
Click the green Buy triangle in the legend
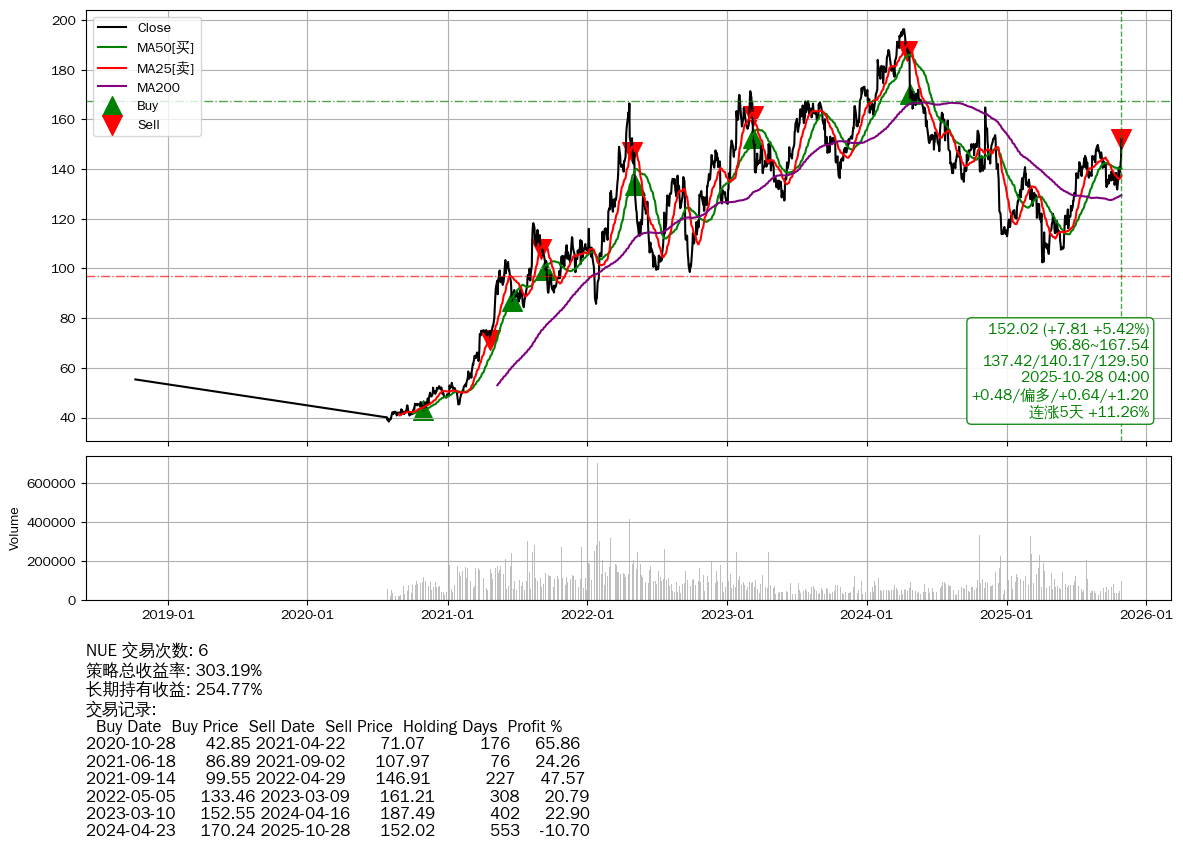tap(113, 106)
